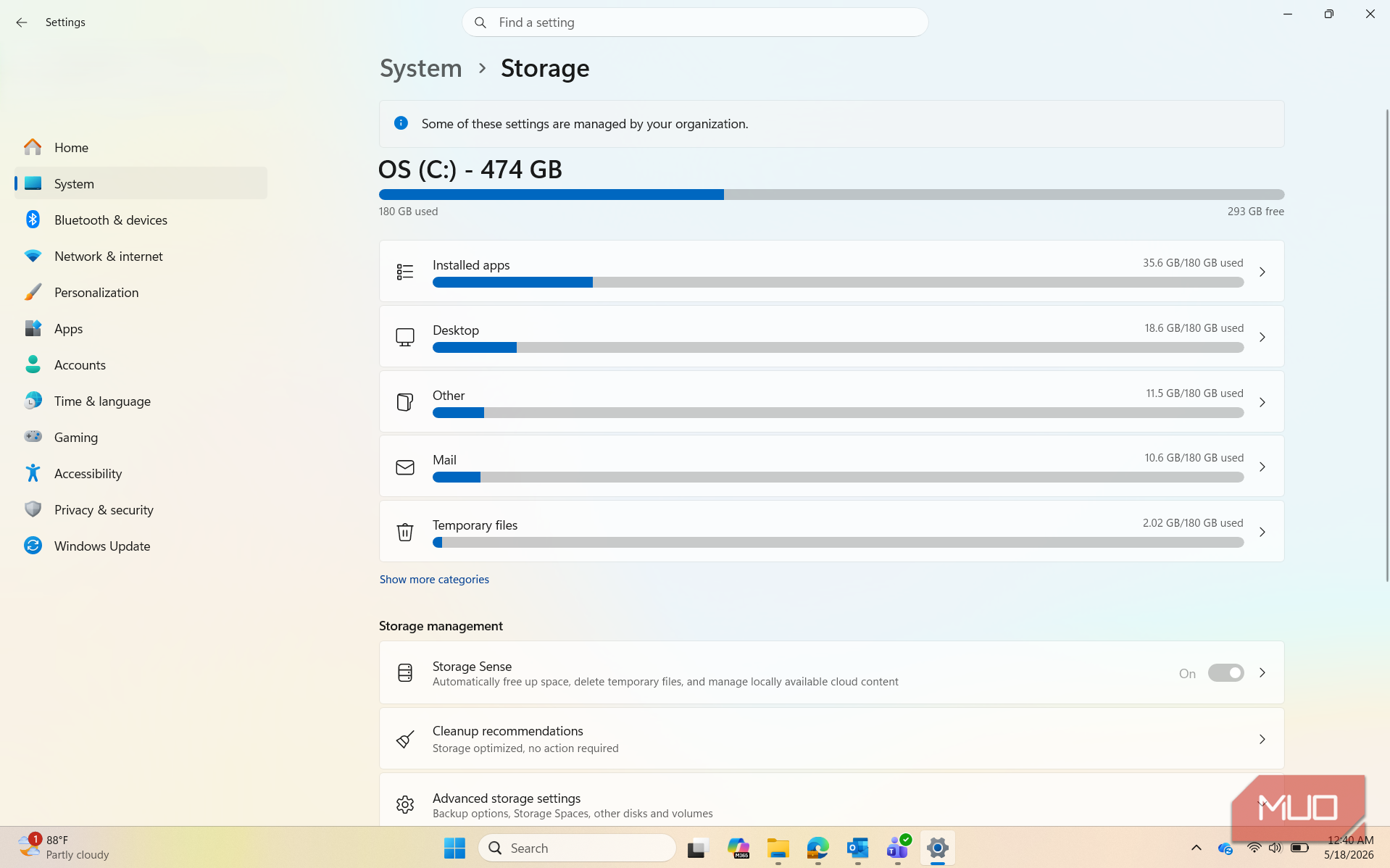The width and height of the screenshot is (1390, 868).
Task: Show hidden icons in system tray
Action: coord(1196,848)
